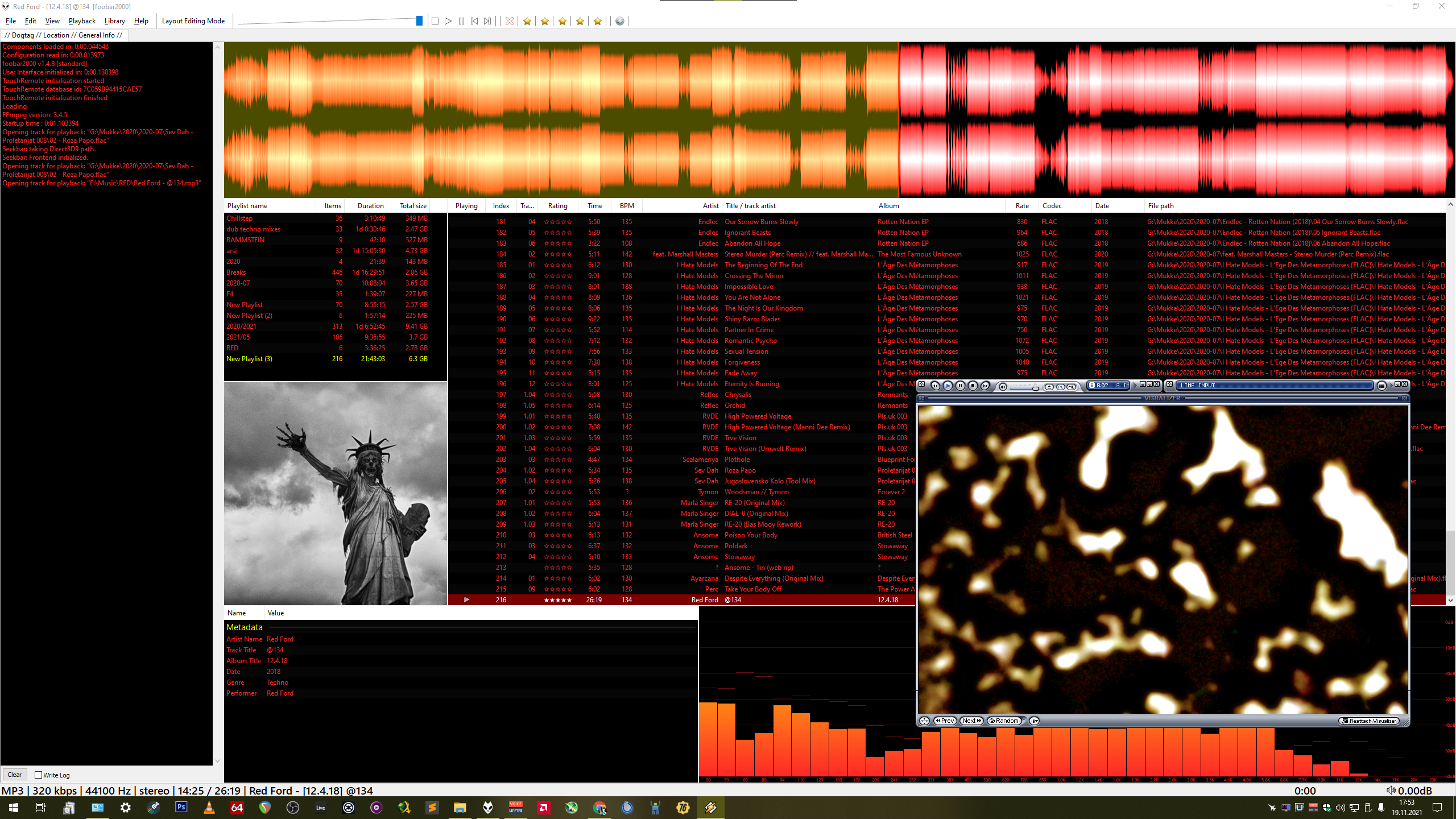The width and height of the screenshot is (1456, 819).
Task: Click the red X clear-rating icon
Action: [x=510, y=21]
